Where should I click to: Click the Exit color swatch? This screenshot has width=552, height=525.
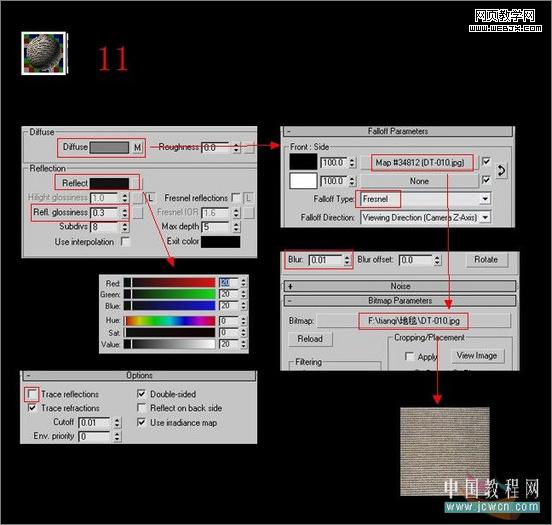pos(220,242)
